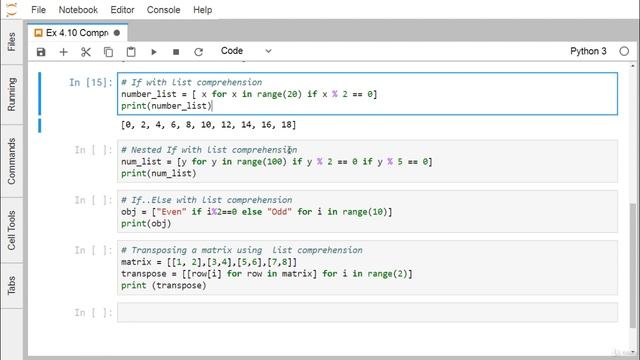Click the 'transpose = [[row[i] for row' line
Viewport: 640px width, 360px height.
tap(267, 273)
